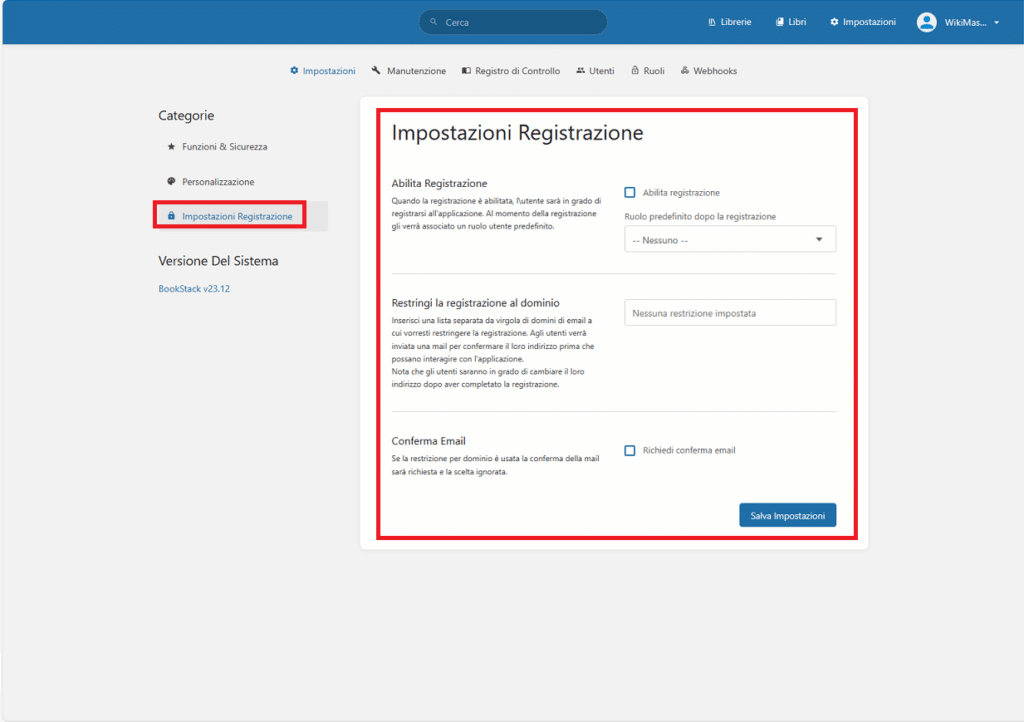Click the palette icon next to Personalizzazione

click(x=171, y=181)
